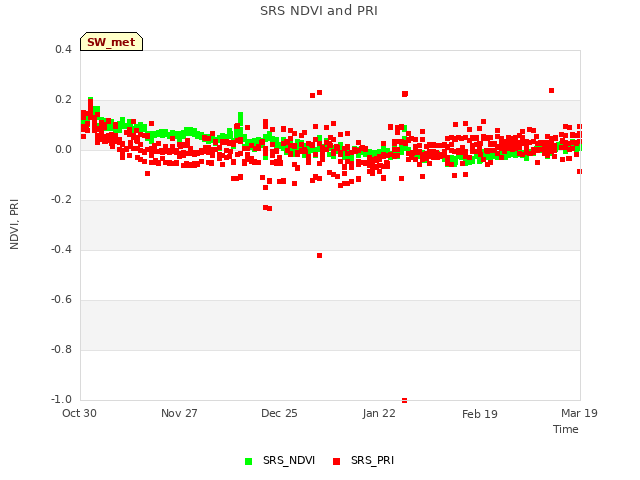The image size is (640, 480).
Task: Select the PRI outlier point near -0.42
Action: (320, 256)
